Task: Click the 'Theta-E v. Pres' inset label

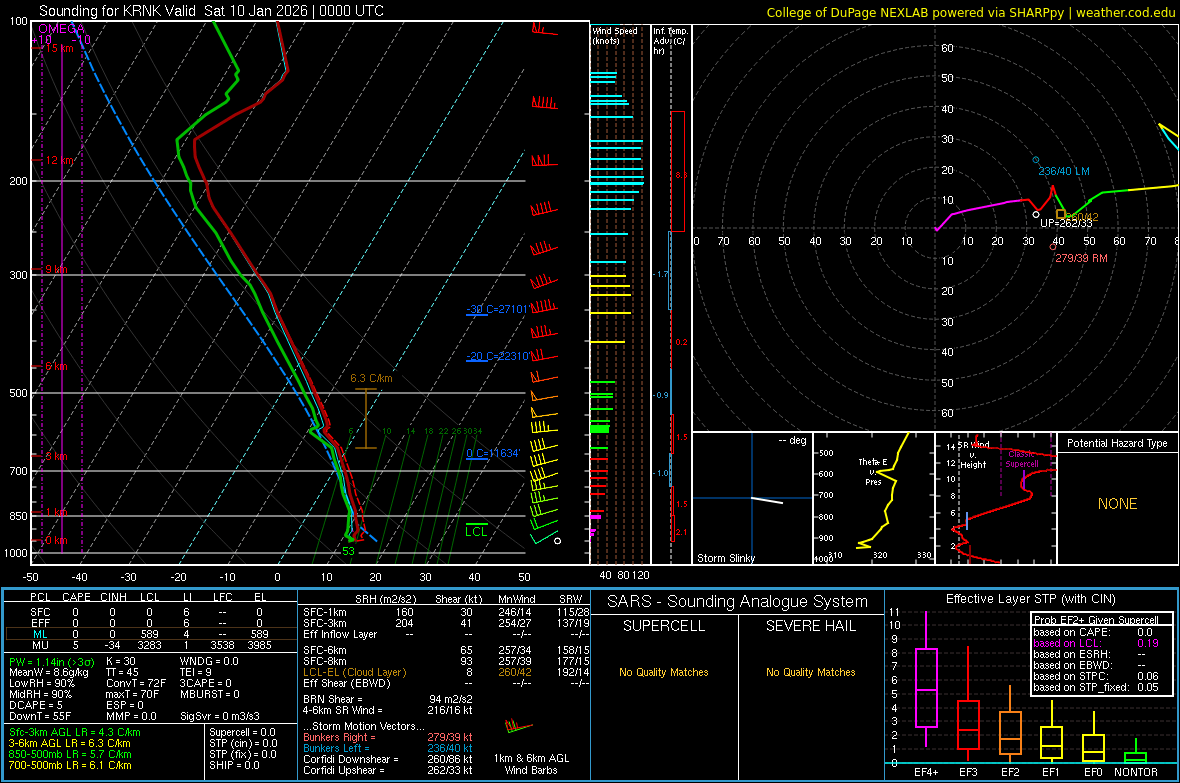Action: (x=873, y=472)
